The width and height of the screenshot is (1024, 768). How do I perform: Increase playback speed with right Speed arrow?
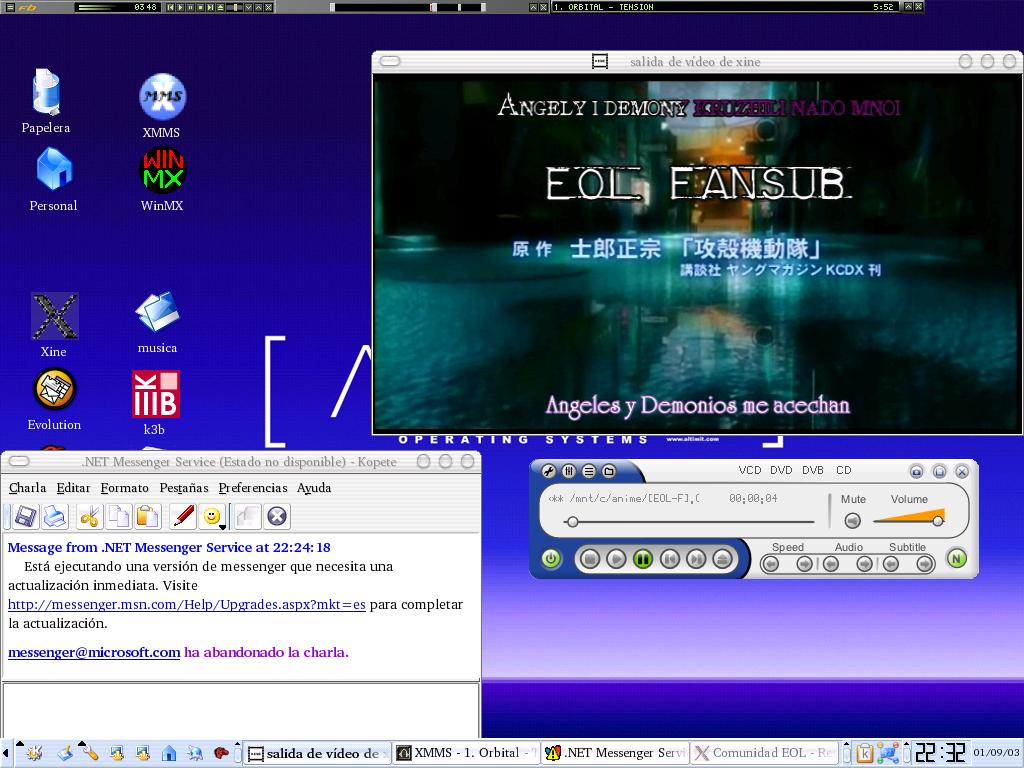coord(805,564)
